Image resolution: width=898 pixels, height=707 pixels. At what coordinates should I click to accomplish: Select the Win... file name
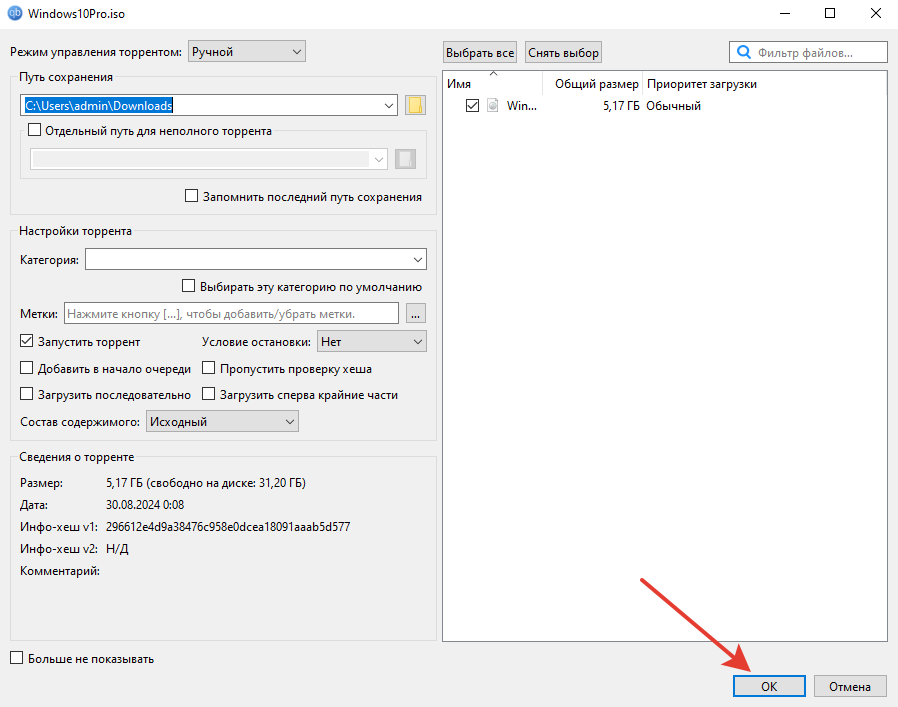click(522, 106)
